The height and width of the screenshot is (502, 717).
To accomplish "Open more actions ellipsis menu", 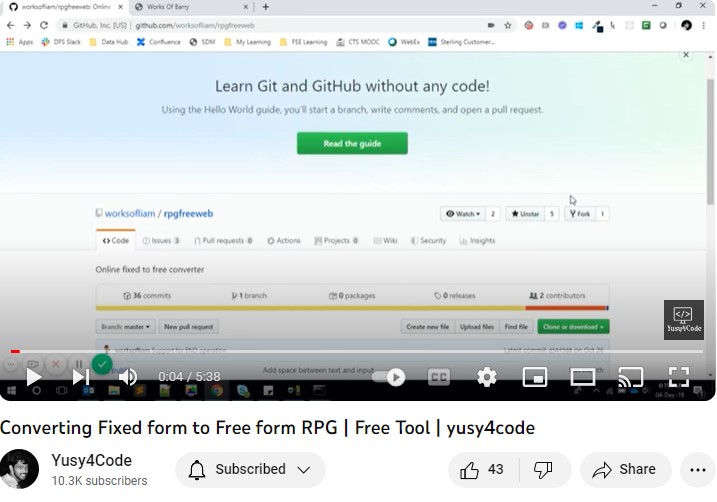I will [697, 470].
